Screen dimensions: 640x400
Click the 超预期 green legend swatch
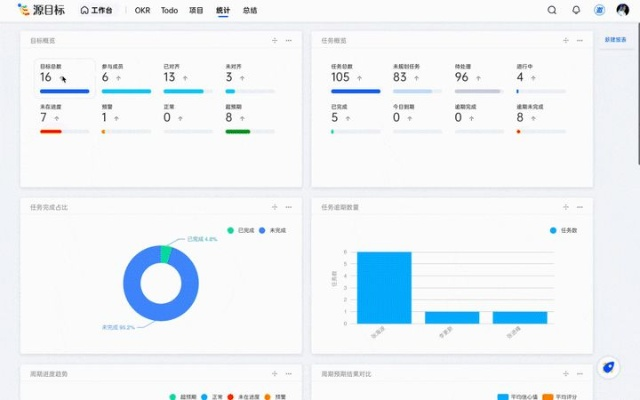coord(173,396)
